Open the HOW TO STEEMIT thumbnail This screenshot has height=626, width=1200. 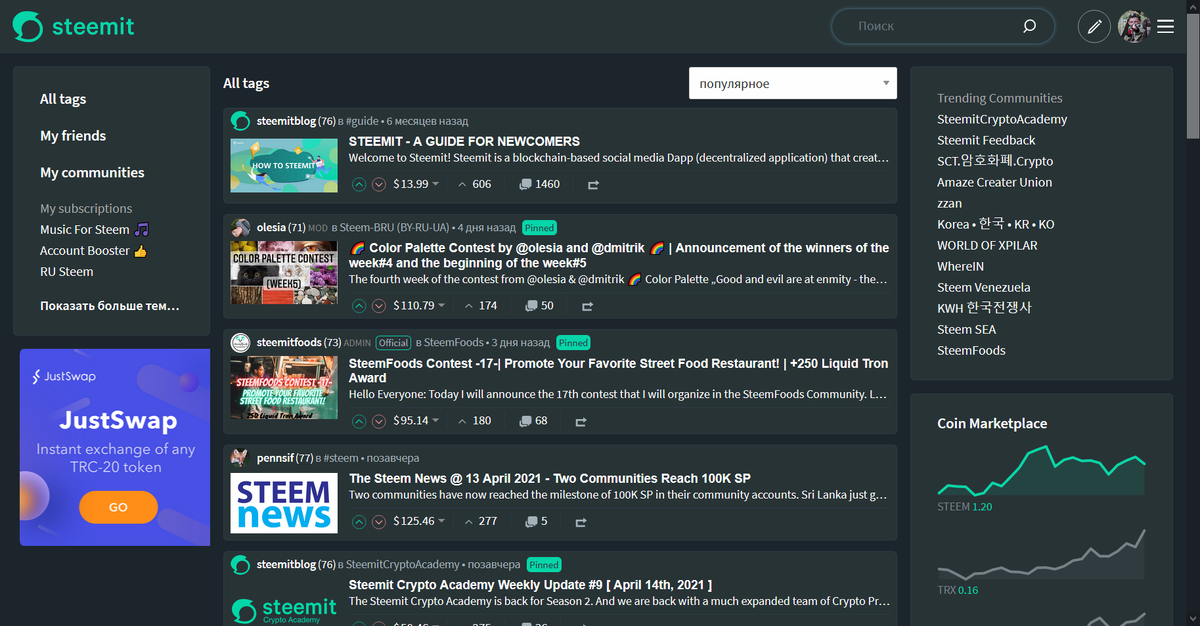(x=283, y=165)
